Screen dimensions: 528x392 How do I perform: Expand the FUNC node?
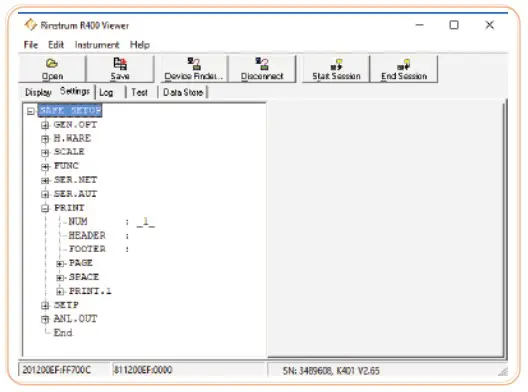coord(45,166)
